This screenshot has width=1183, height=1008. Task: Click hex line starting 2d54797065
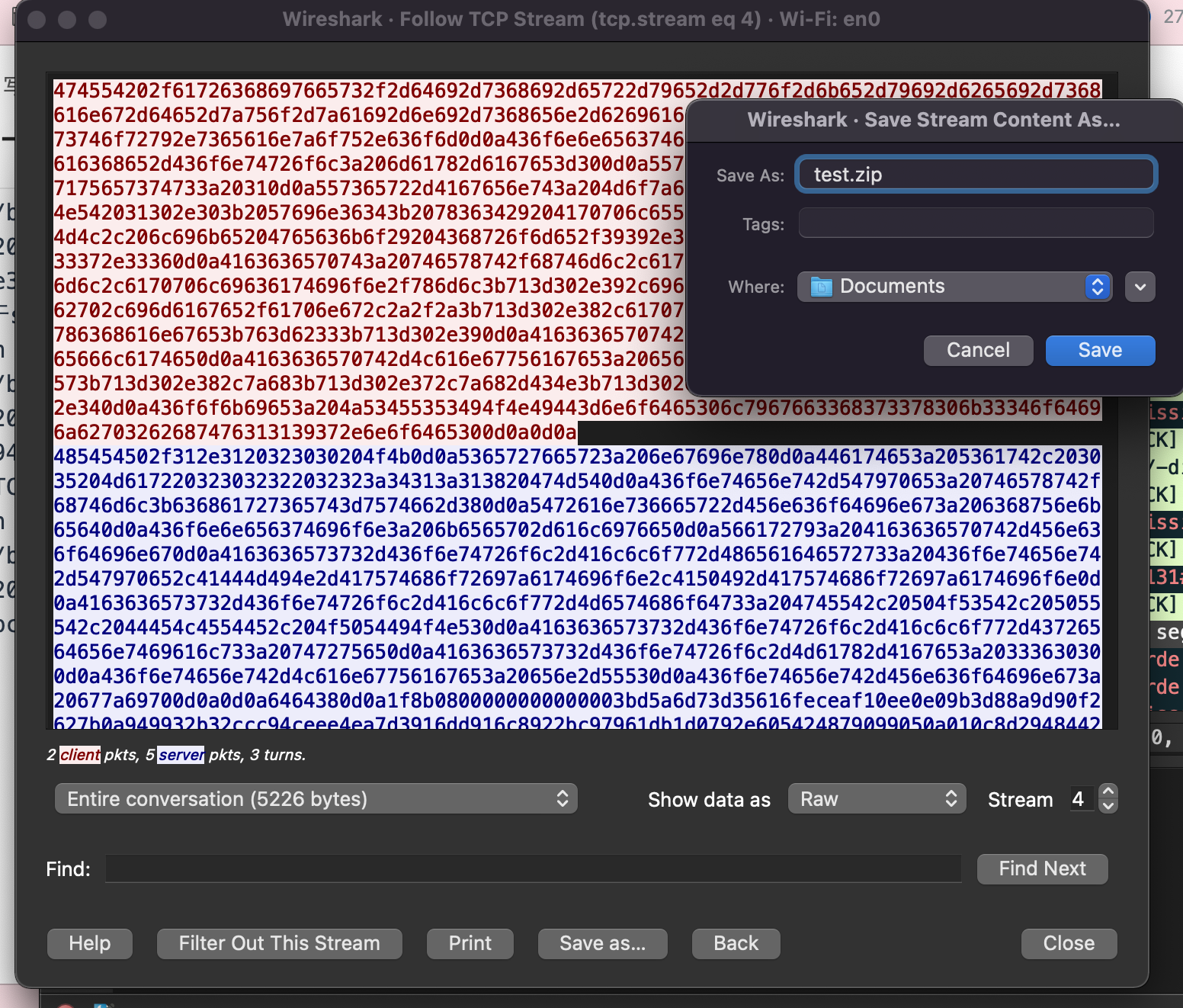[577, 579]
